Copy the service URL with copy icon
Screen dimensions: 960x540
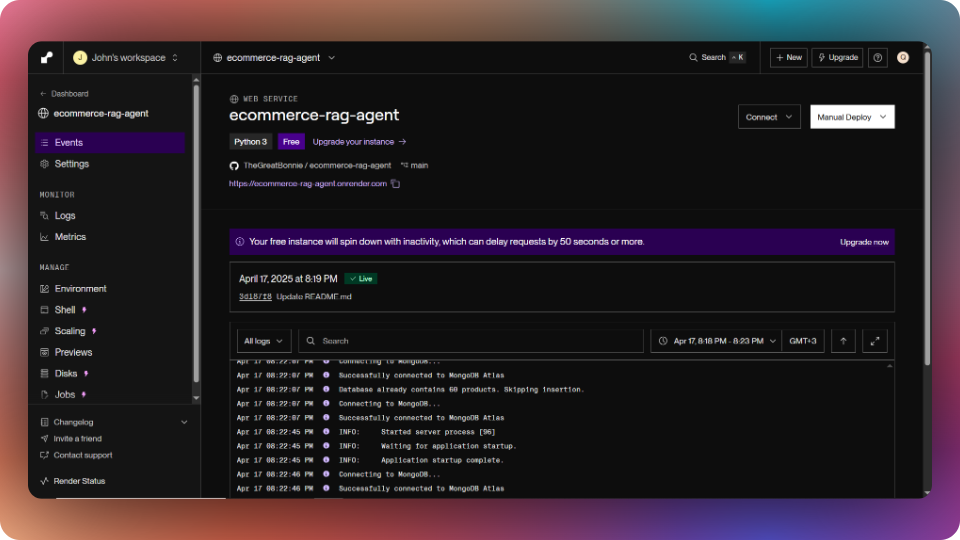pyautogui.click(x=396, y=184)
